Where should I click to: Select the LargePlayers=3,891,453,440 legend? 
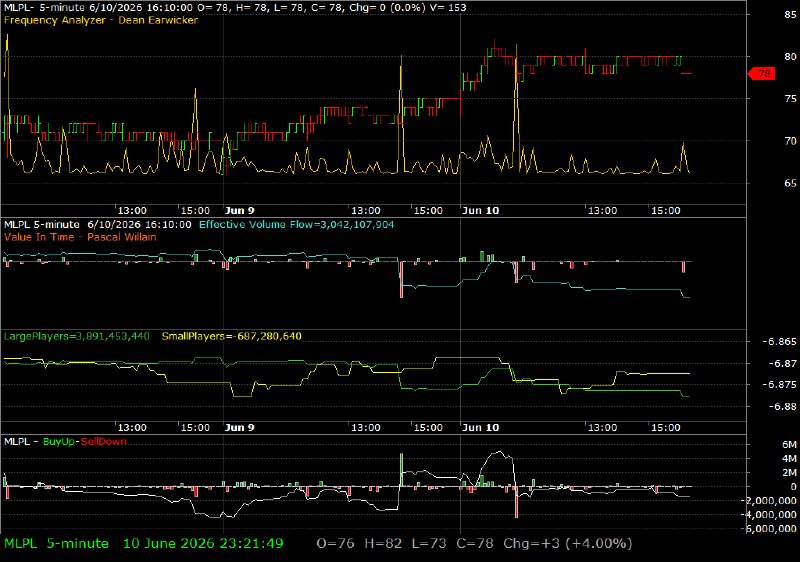click(77, 336)
